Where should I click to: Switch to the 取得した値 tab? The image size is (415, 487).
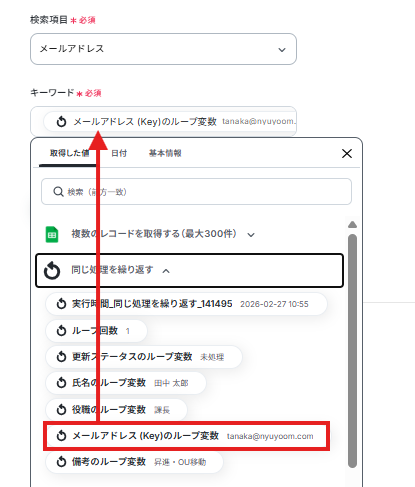coord(69,153)
